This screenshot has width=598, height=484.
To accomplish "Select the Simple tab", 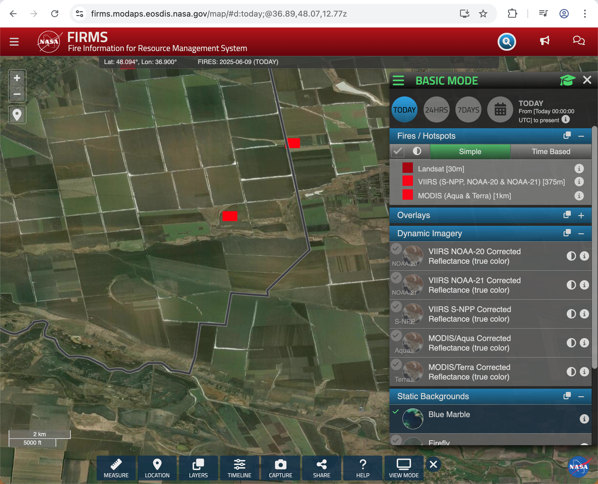I will (470, 151).
